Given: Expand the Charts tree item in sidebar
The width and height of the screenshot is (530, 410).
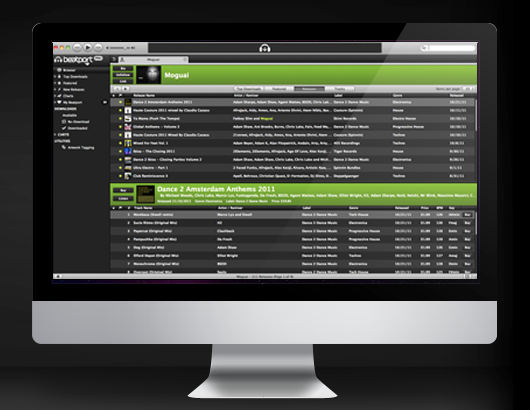Looking at the screenshot, I should (55, 96).
